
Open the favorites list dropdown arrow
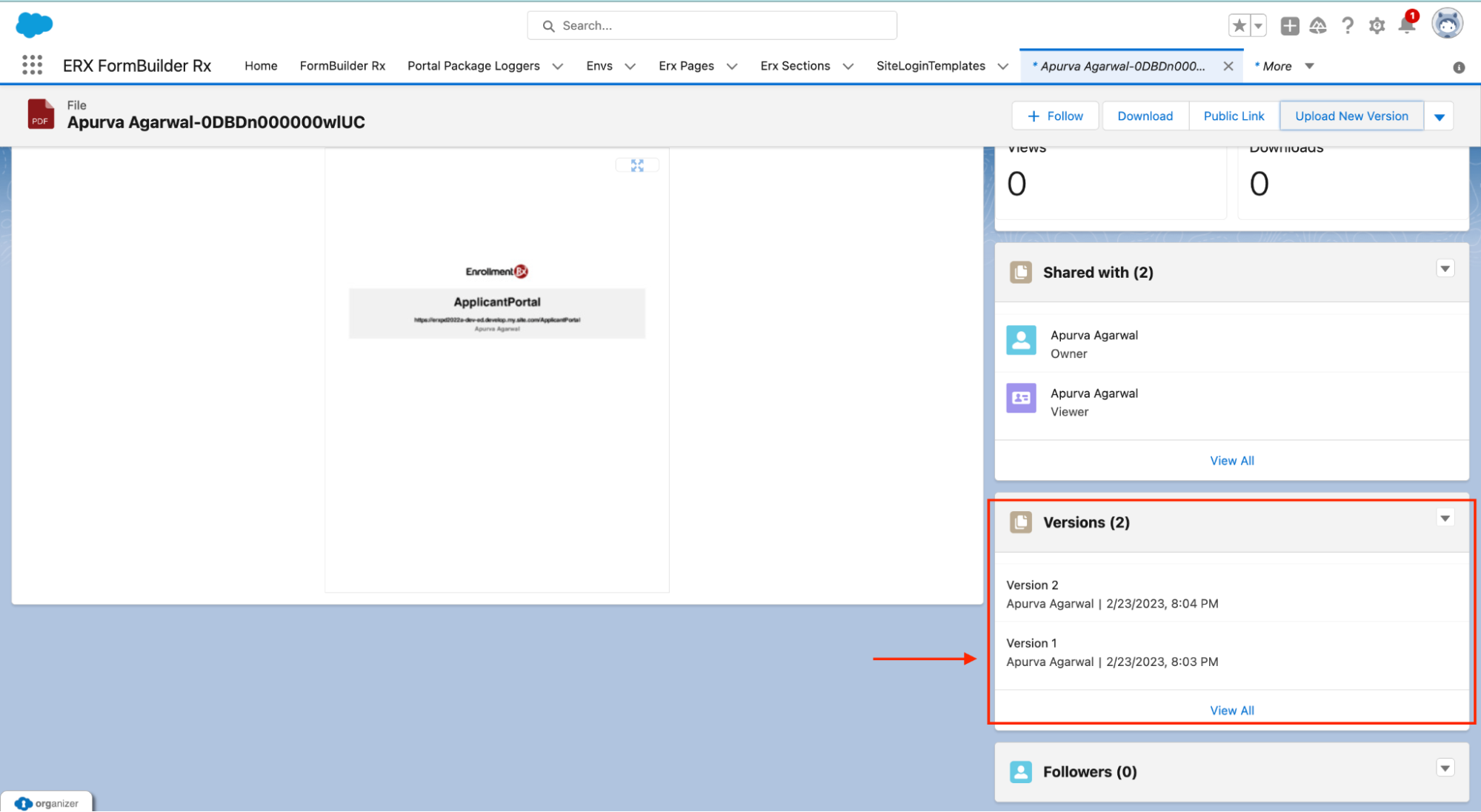(x=1258, y=26)
